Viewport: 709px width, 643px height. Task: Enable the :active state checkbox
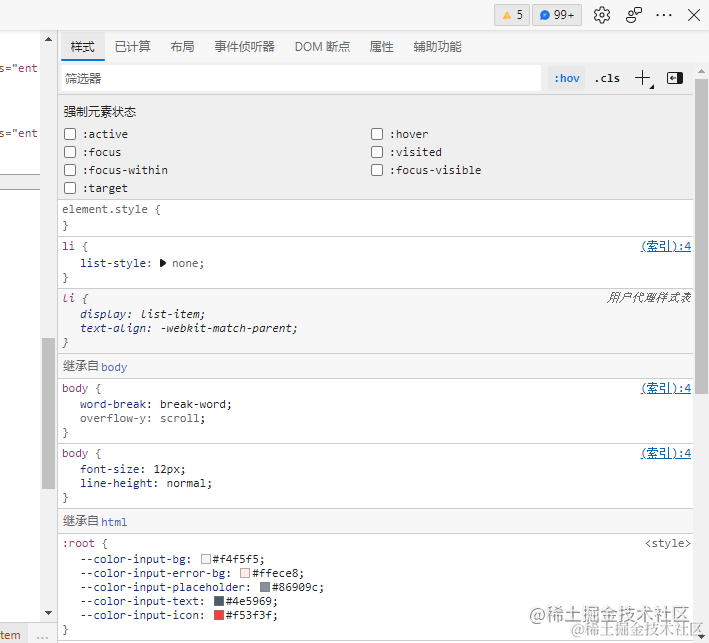[x=70, y=134]
